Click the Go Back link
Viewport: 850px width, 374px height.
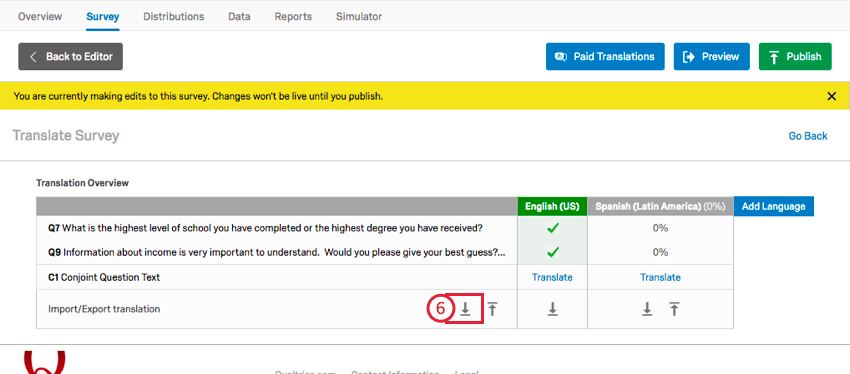808,136
